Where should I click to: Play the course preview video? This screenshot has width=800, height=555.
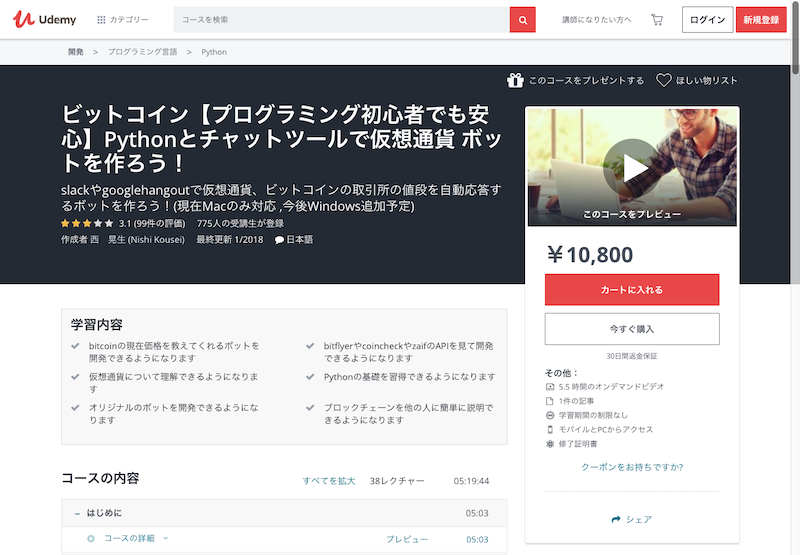(x=632, y=168)
